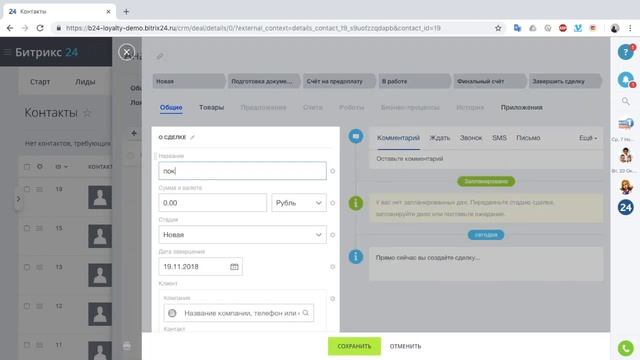640x360 pixels.
Task: Open the Лиды menu item
Action: click(x=85, y=82)
